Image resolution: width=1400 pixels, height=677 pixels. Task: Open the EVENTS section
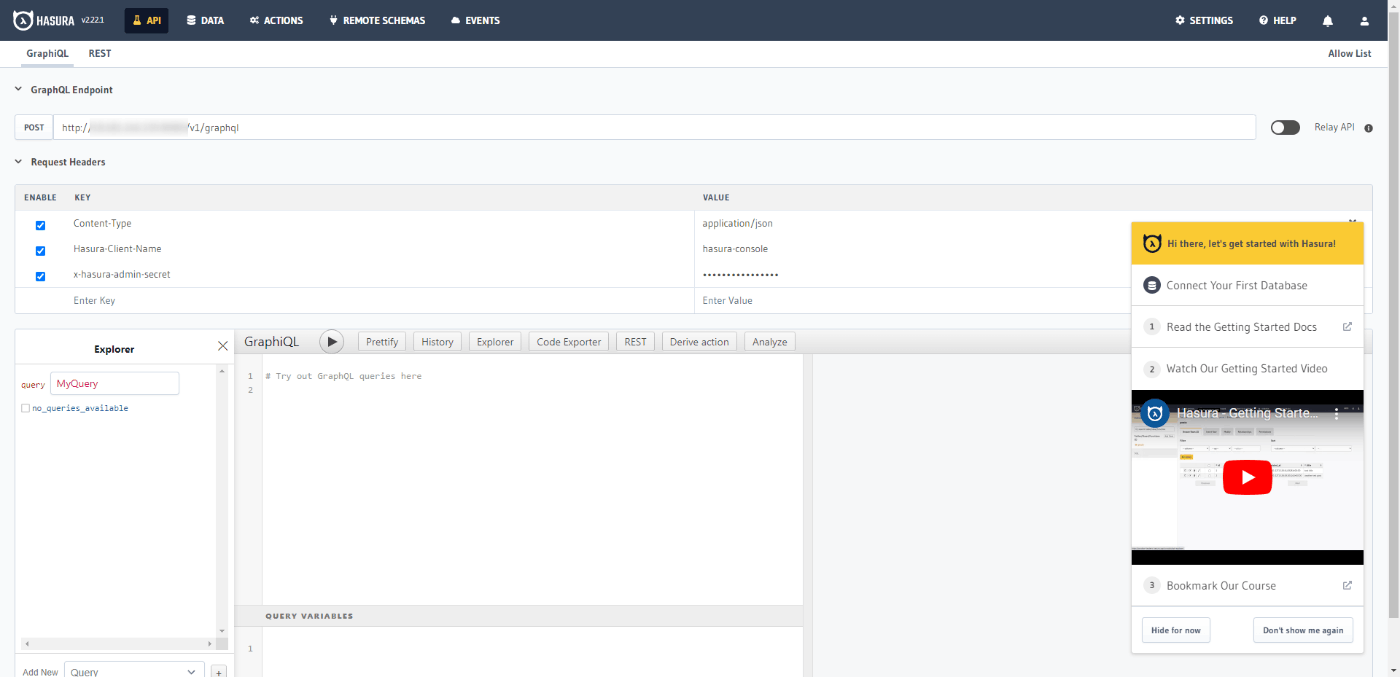pos(475,20)
